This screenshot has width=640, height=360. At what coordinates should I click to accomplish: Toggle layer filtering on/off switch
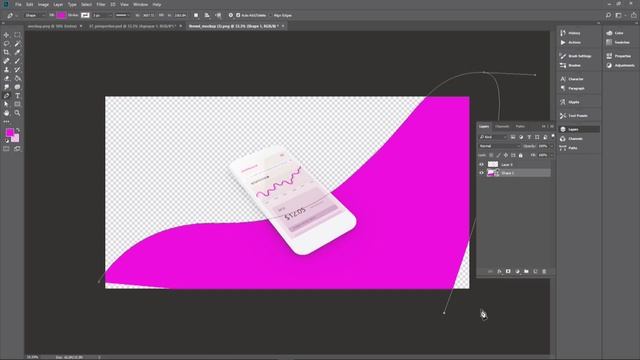tap(553, 136)
